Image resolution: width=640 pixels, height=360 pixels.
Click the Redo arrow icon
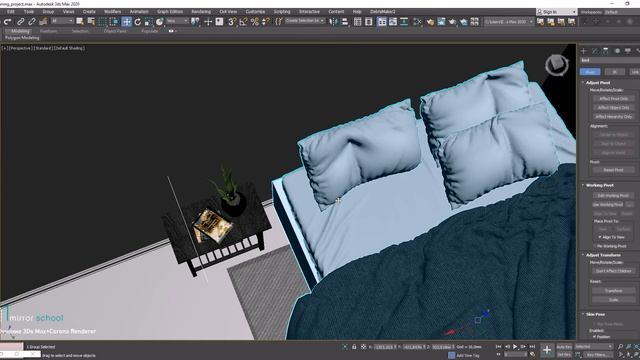pos(7,22)
